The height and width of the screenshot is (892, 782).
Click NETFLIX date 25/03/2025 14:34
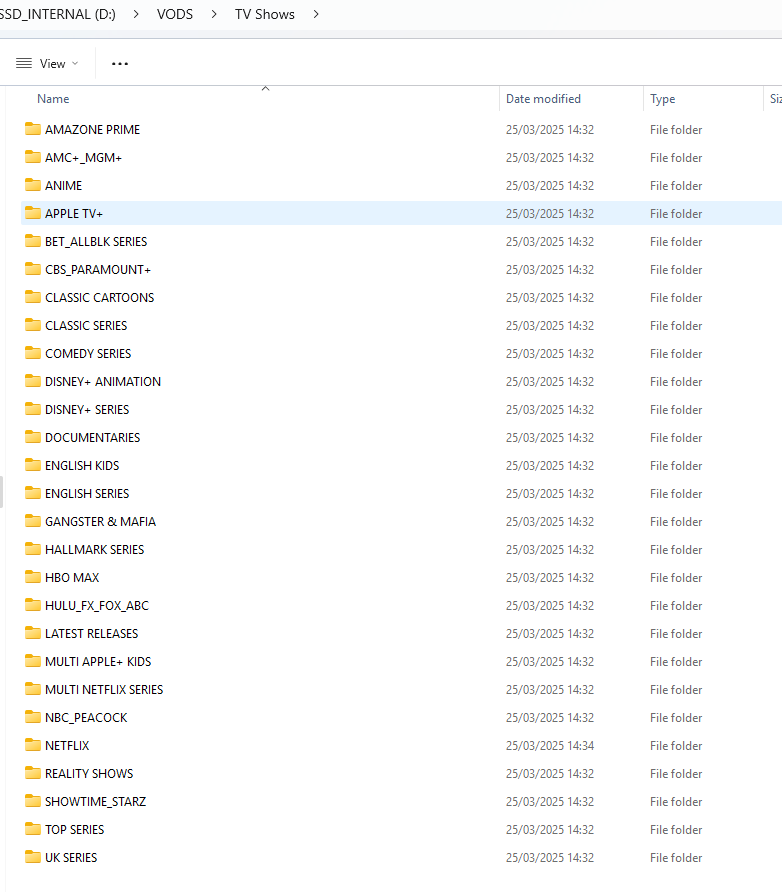(x=550, y=745)
